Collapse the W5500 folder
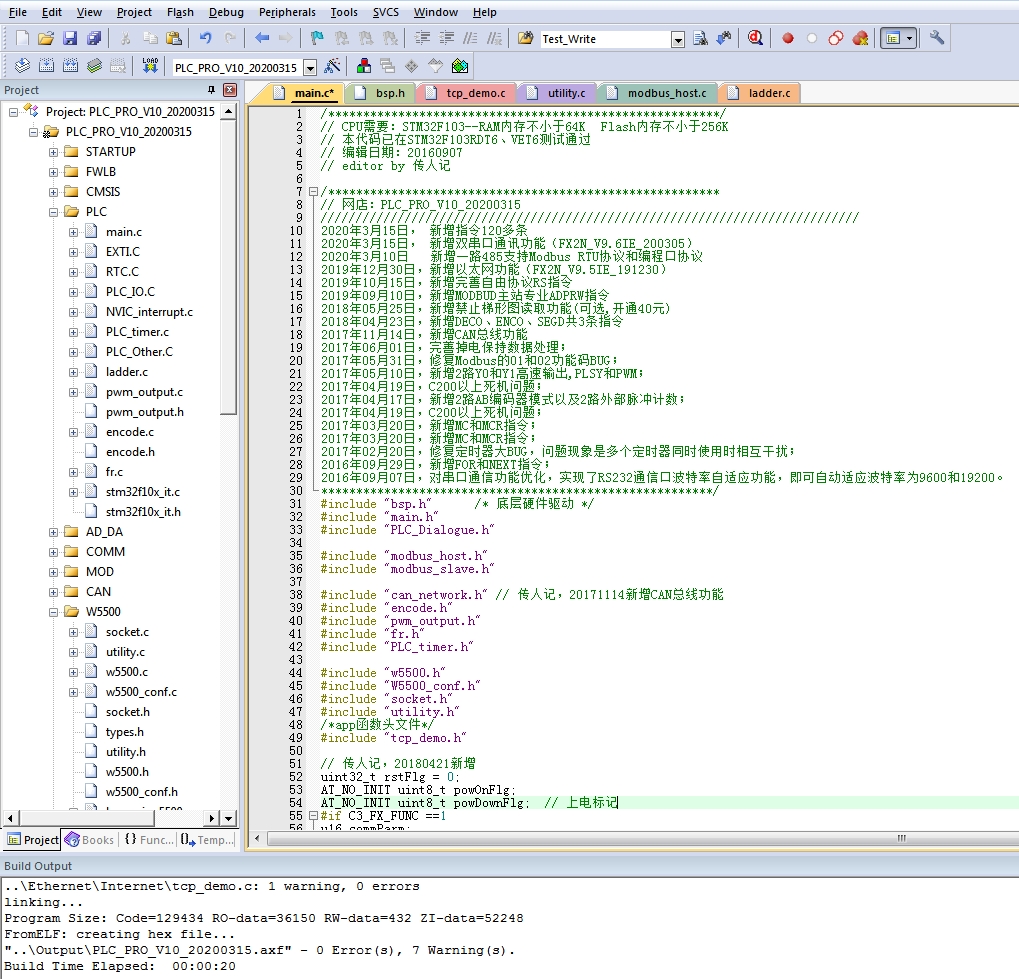Viewport: 1019px width, 979px height. [53, 612]
